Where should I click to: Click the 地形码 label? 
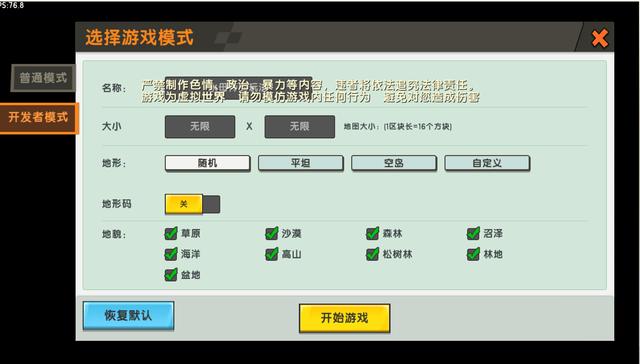click(117, 204)
